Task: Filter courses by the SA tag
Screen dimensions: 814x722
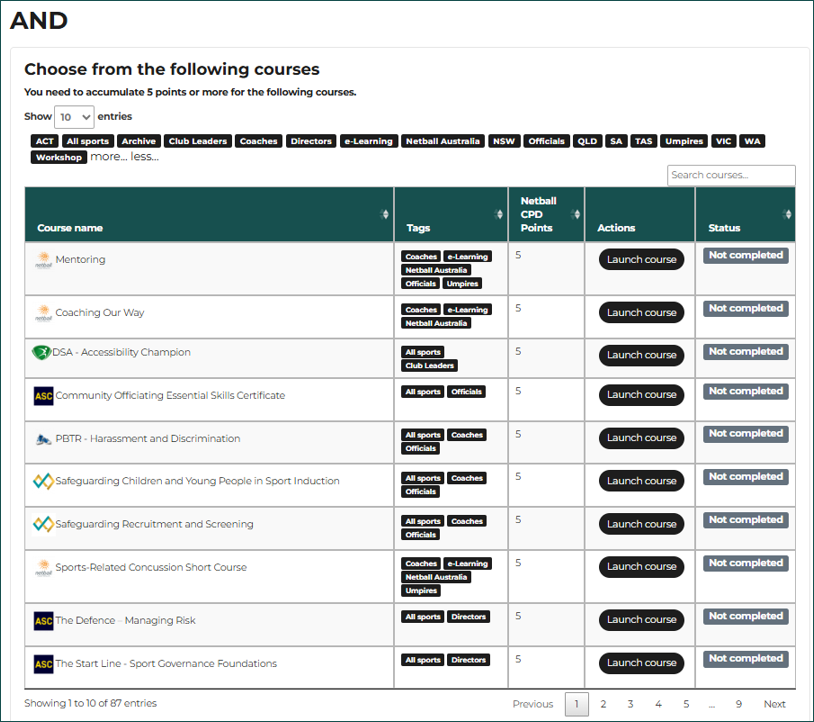Action: 616,141
